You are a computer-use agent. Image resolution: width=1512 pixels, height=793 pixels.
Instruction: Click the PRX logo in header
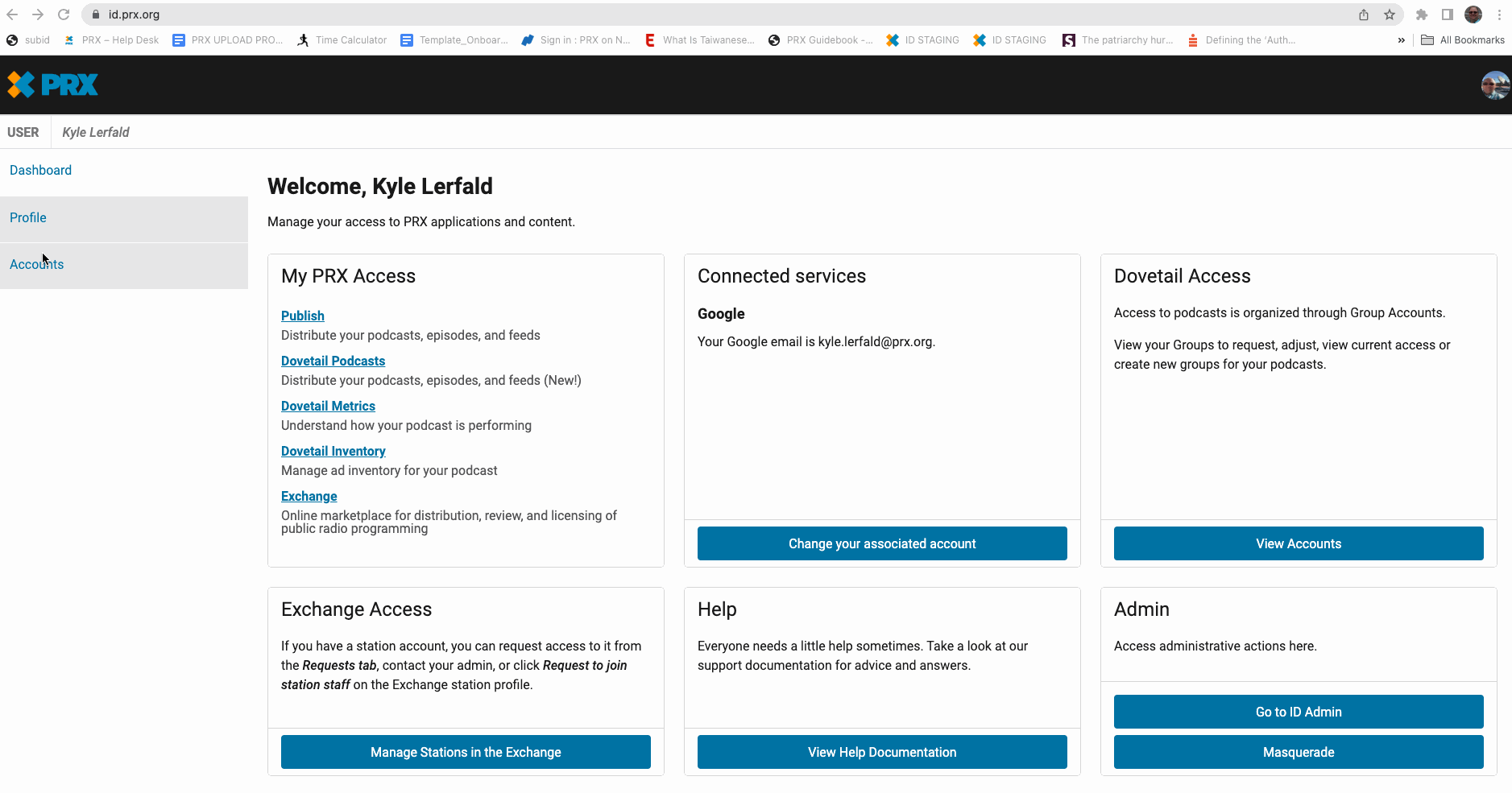(52, 85)
